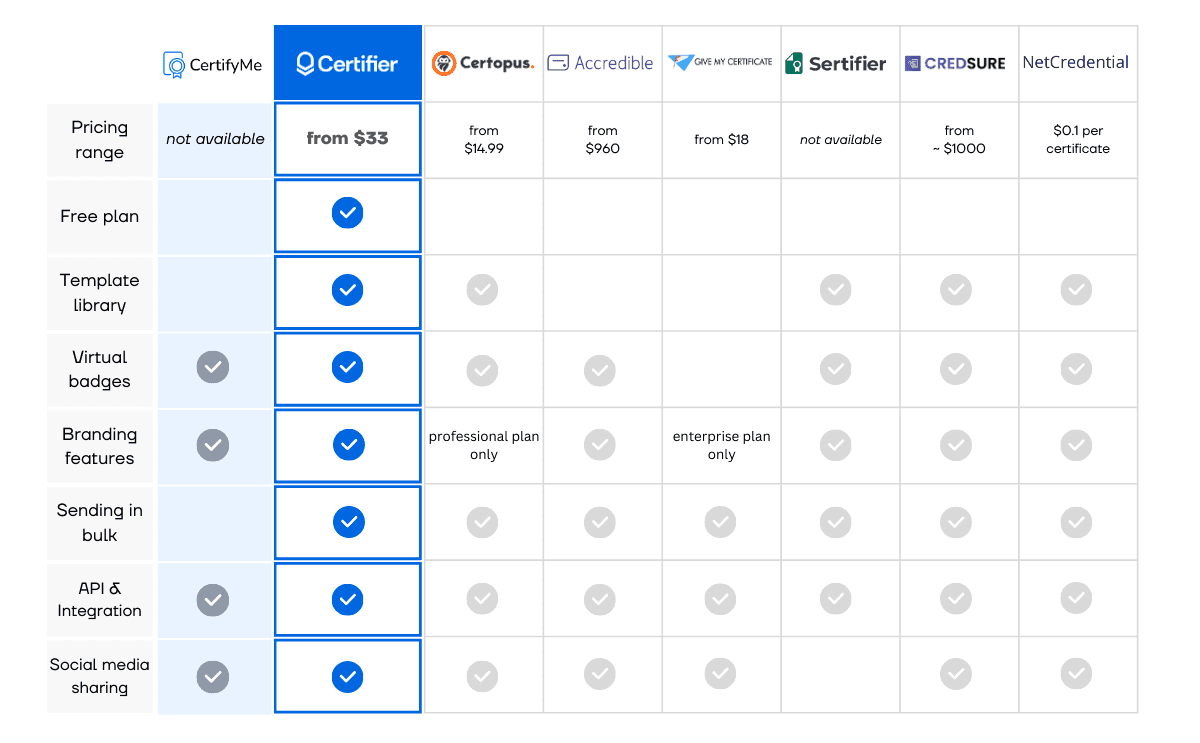The image size is (1200, 743).
Task: Click Sertifier Sending in bulk checkmark
Action: [836, 522]
